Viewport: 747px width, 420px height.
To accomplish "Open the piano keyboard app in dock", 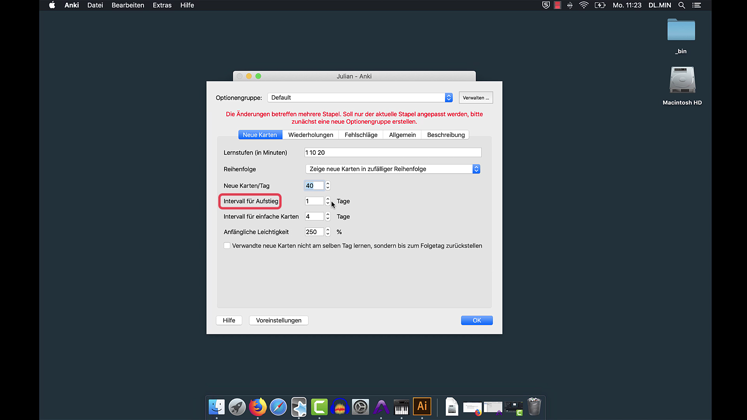I will tap(401, 407).
